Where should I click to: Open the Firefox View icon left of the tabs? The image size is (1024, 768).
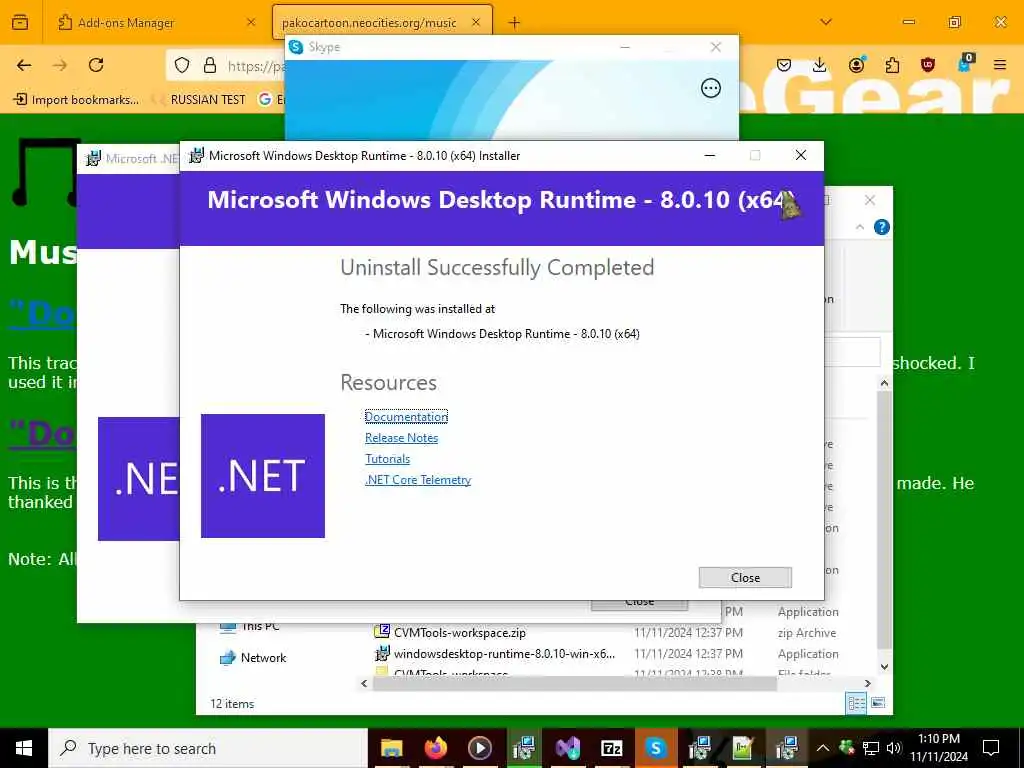20,22
